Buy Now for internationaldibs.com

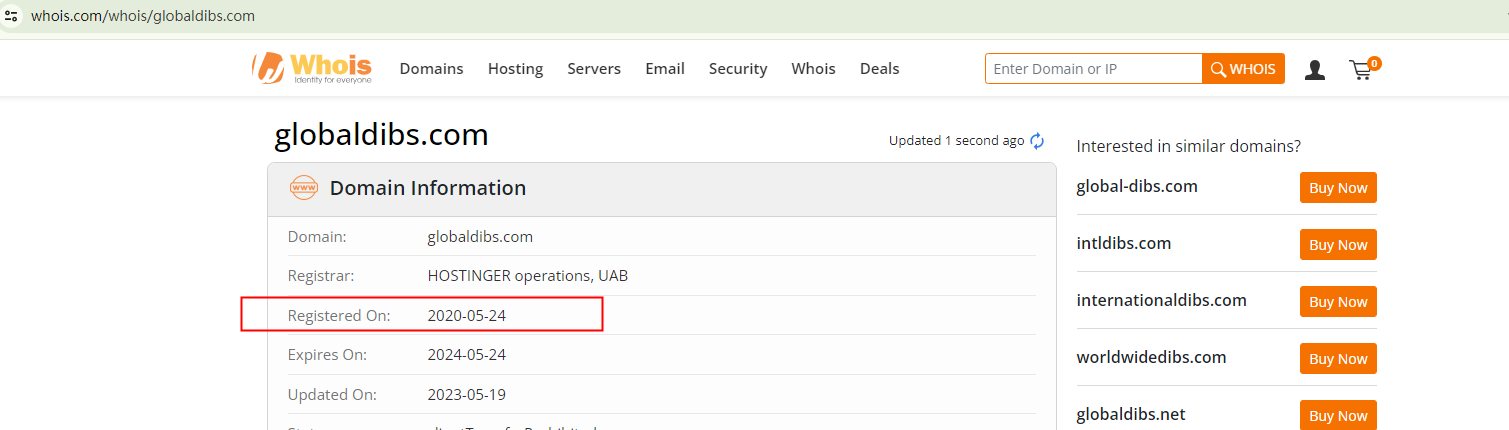pyautogui.click(x=1338, y=302)
